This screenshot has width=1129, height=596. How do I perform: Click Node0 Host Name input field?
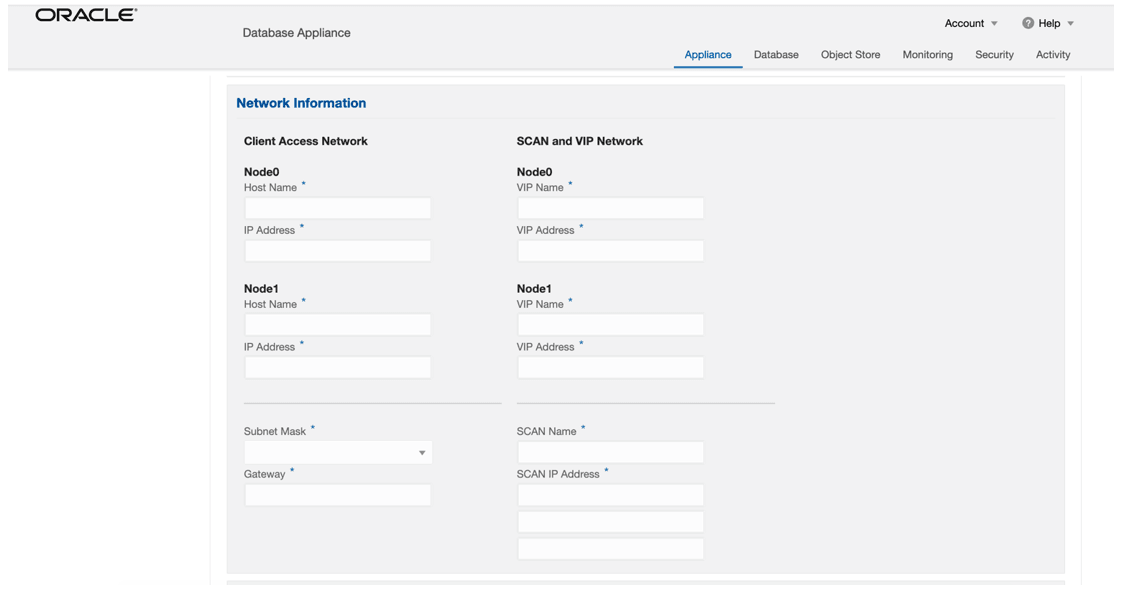click(337, 207)
